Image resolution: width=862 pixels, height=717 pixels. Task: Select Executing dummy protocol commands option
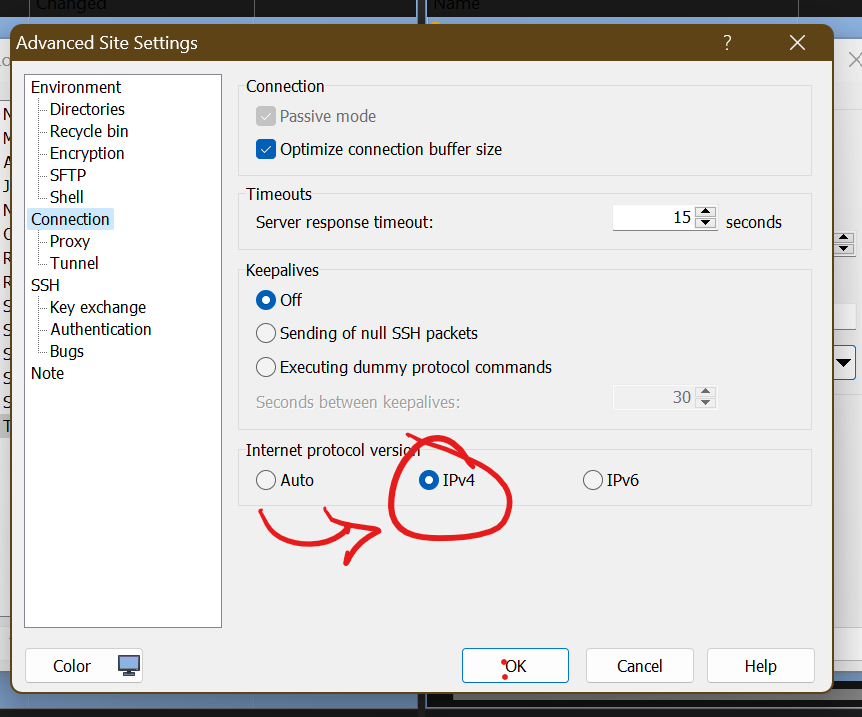click(x=266, y=367)
